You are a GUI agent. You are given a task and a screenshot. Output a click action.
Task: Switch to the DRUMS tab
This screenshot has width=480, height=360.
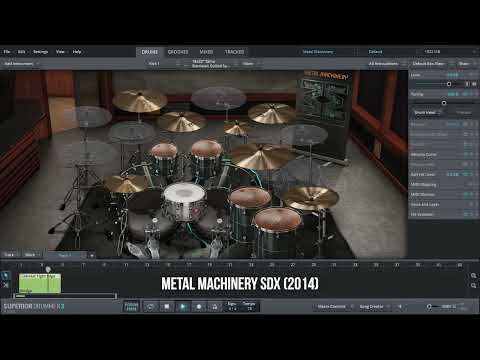tap(150, 52)
